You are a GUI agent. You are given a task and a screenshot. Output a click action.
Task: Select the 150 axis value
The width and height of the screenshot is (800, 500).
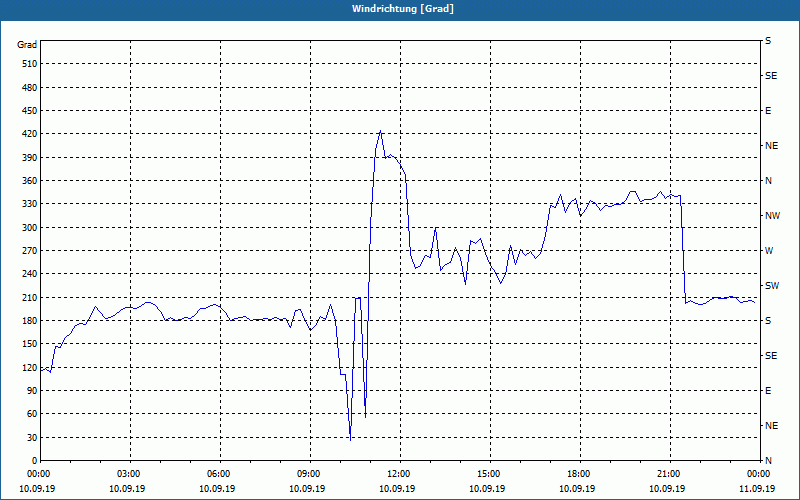coord(30,344)
